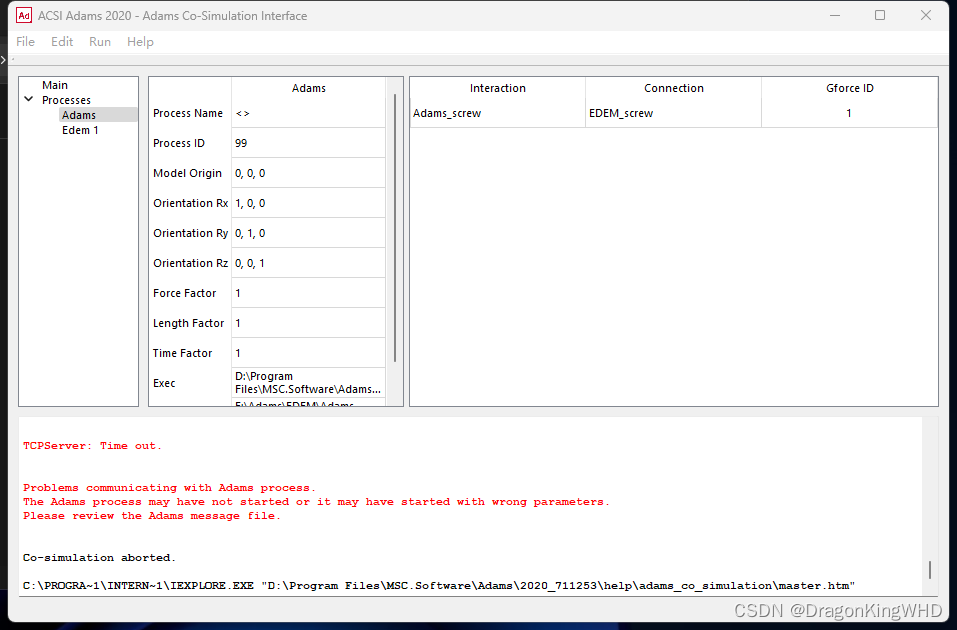Image resolution: width=957 pixels, height=630 pixels.
Task: Click the Orientation Ry label
Action: coord(190,233)
